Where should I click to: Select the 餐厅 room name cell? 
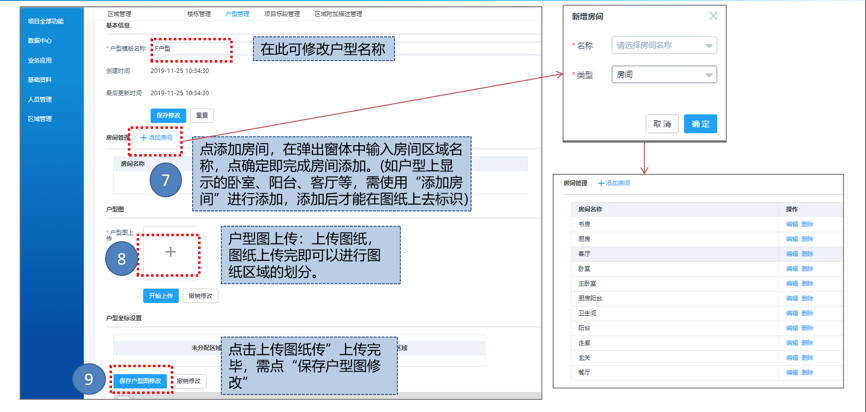click(x=676, y=373)
